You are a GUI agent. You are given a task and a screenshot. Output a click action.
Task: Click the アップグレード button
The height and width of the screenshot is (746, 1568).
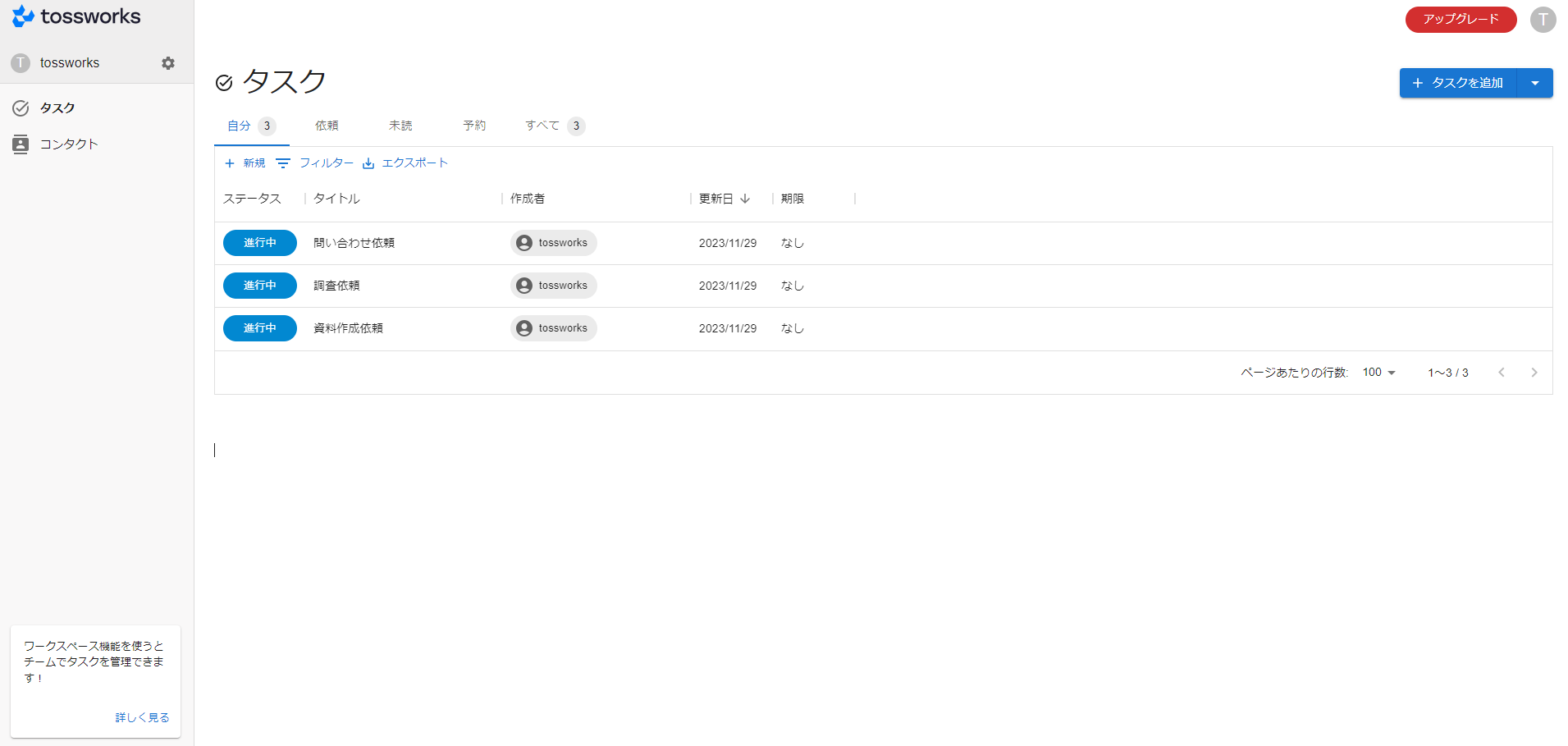click(1461, 20)
